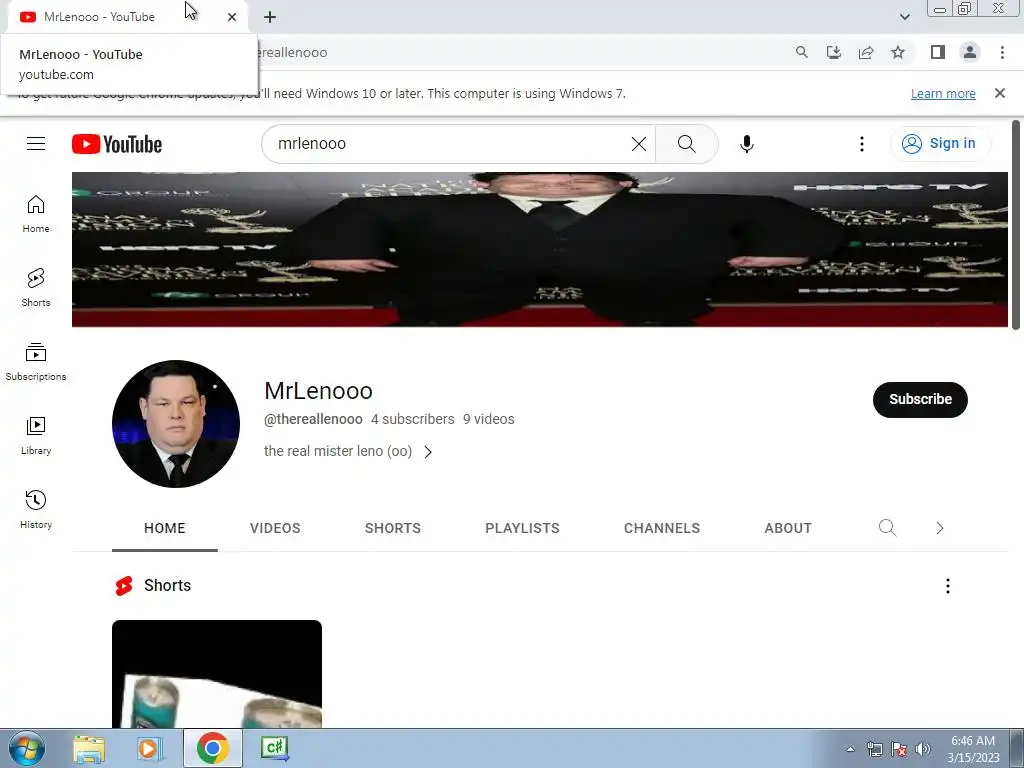The height and width of the screenshot is (768, 1024).
Task: Open the Shorts video thumbnail
Action: pyautogui.click(x=217, y=674)
